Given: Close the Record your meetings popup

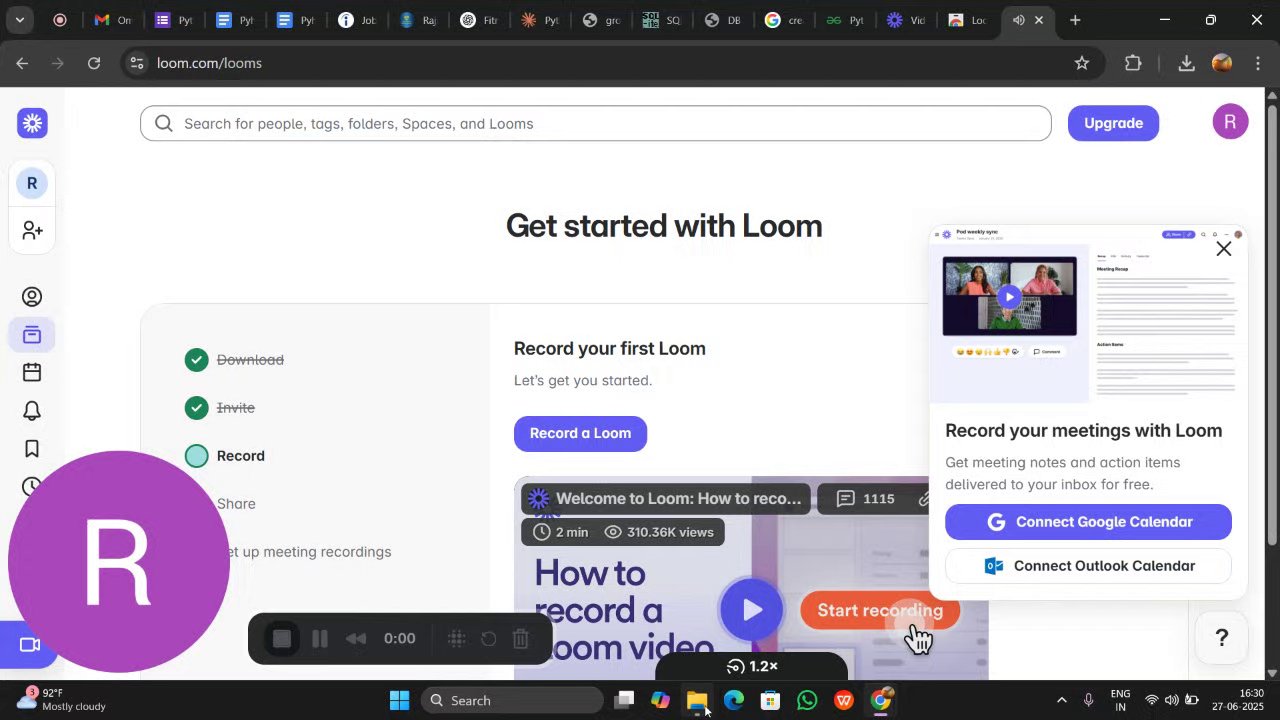Looking at the screenshot, I should click(1223, 249).
